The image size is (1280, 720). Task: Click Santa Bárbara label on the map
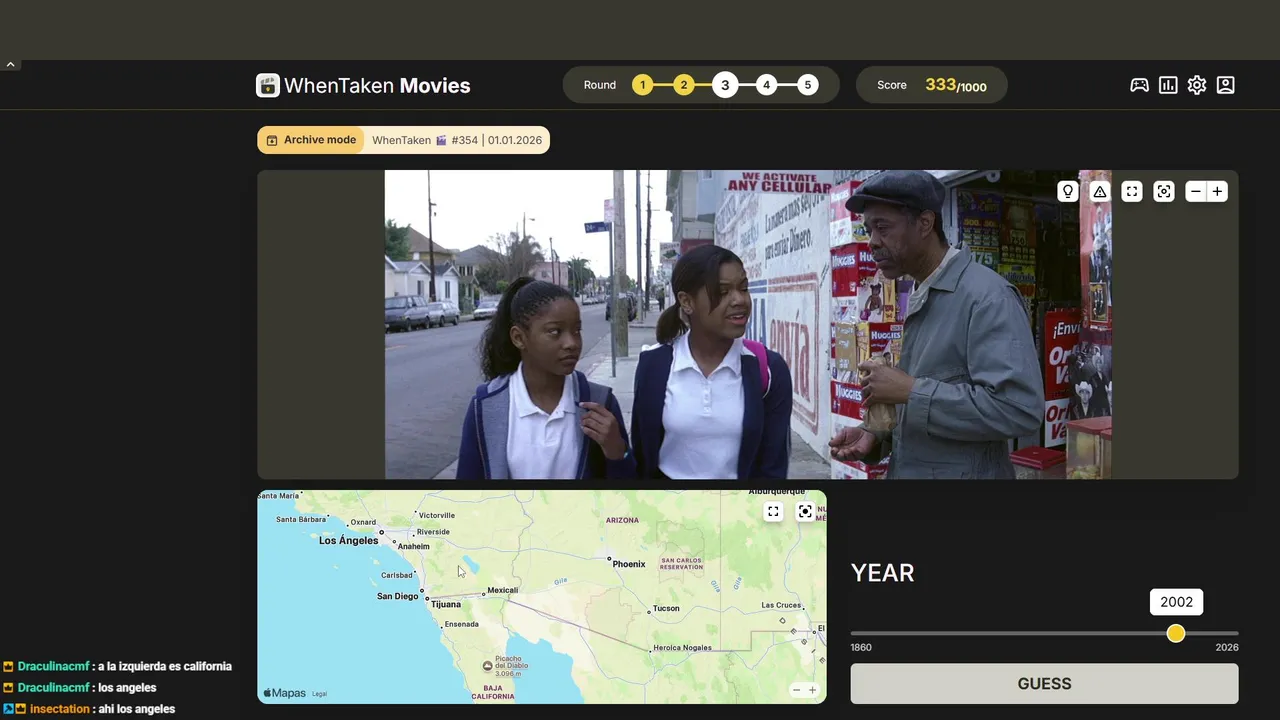[301, 519]
